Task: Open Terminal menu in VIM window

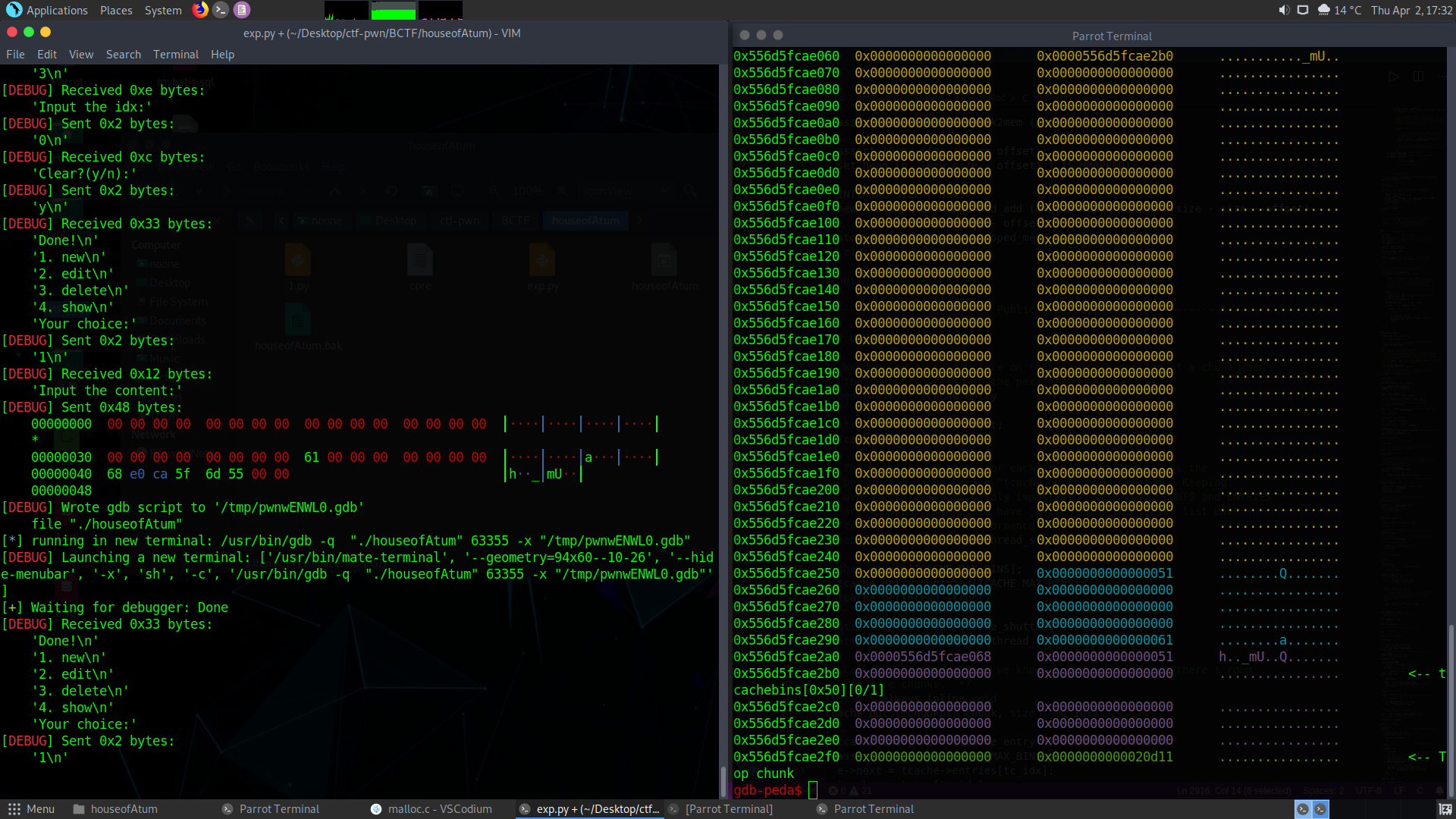Action: click(x=176, y=55)
